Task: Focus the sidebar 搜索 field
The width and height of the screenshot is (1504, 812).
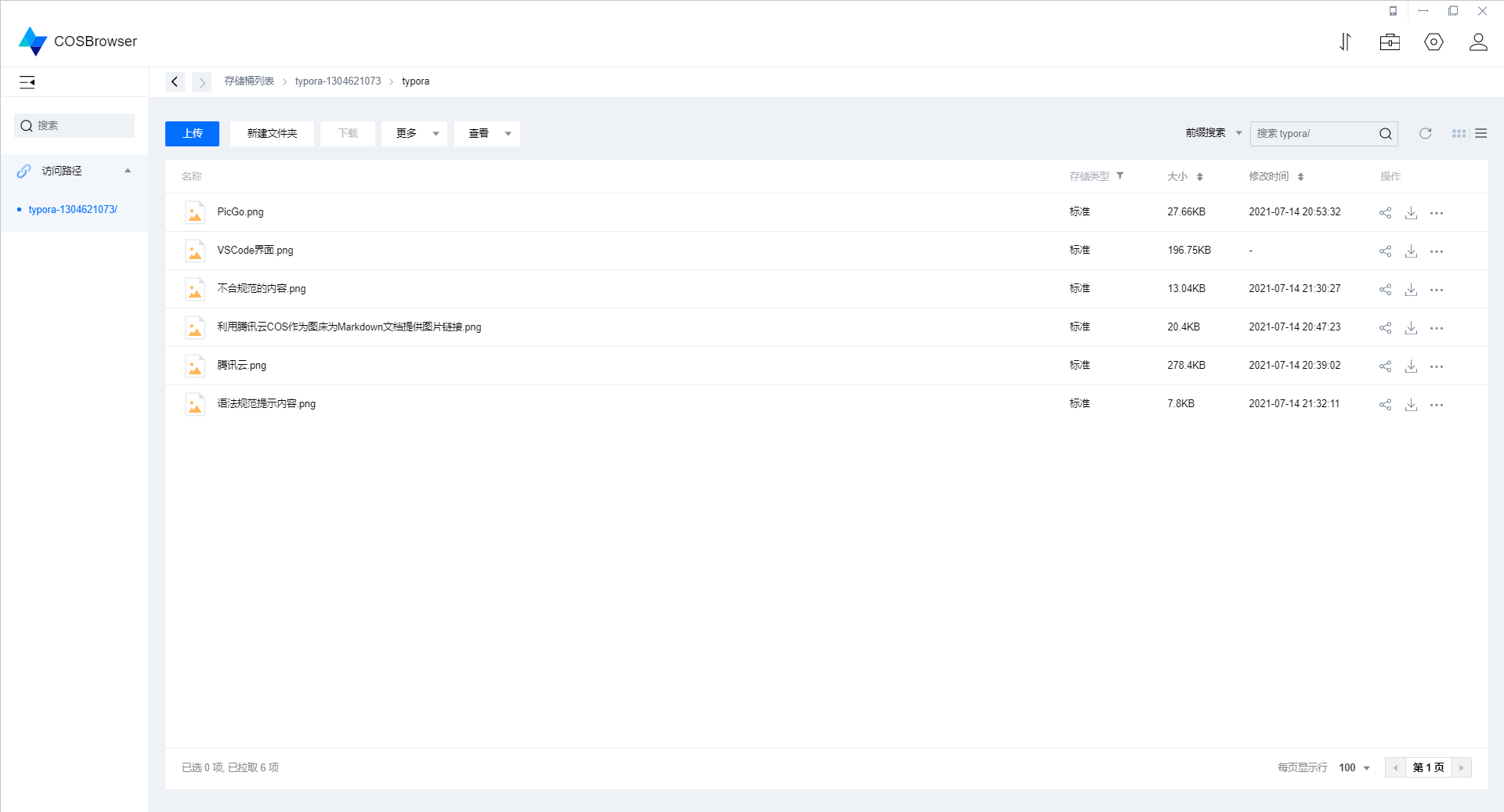Action: (x=74, y=126)
